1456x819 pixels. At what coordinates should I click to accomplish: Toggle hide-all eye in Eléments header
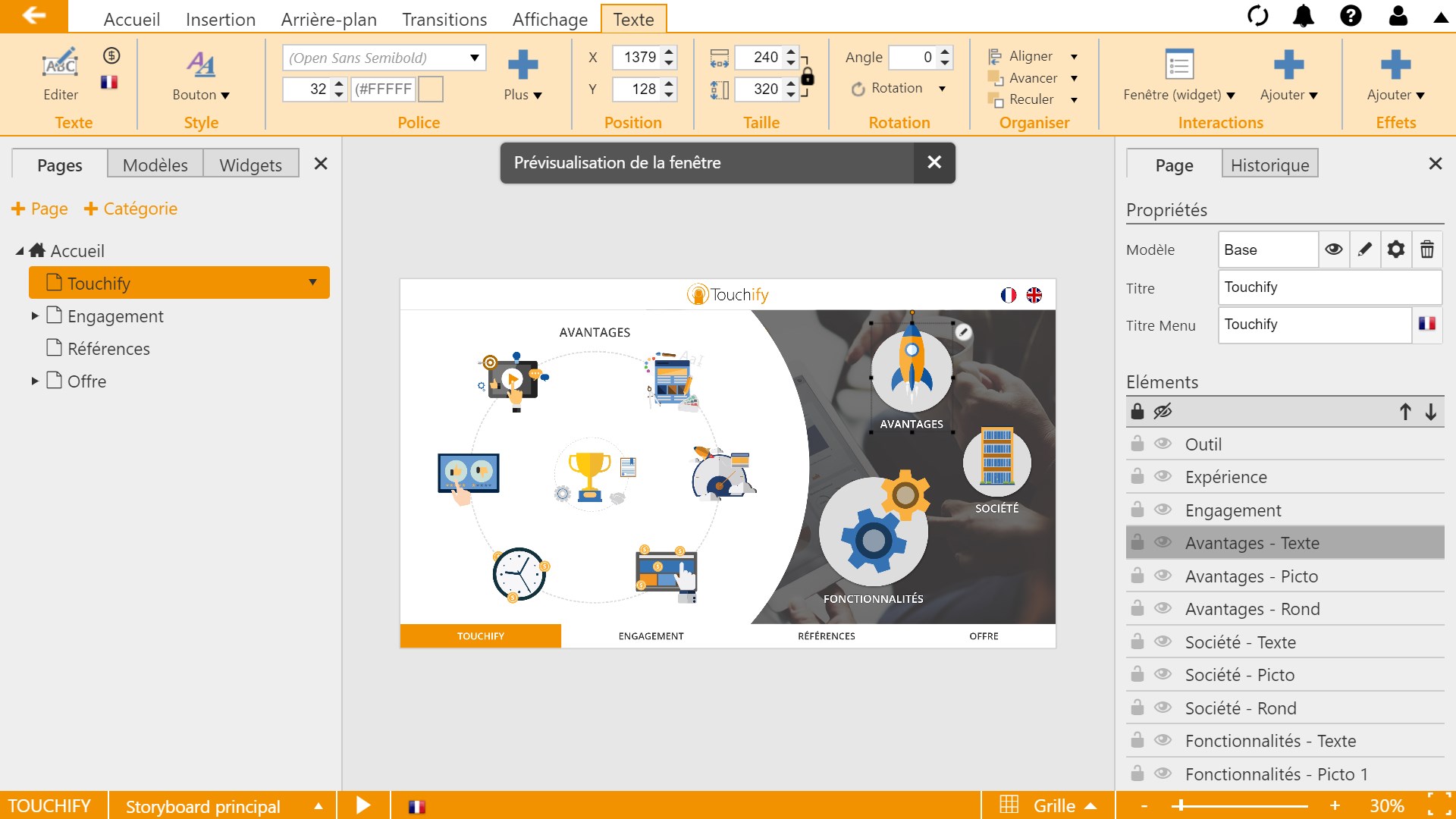pyautogui.click(x=1163, y=411)
